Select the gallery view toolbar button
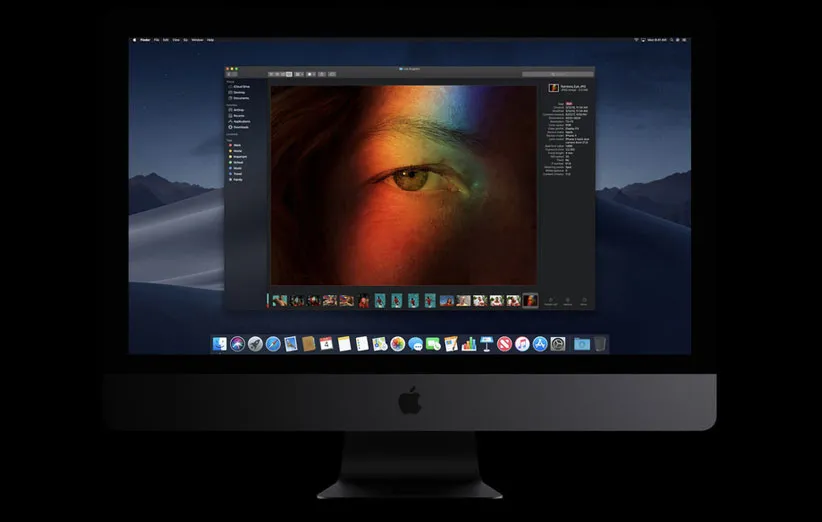This screenshot has width=822, height=522. pos(289,74)
